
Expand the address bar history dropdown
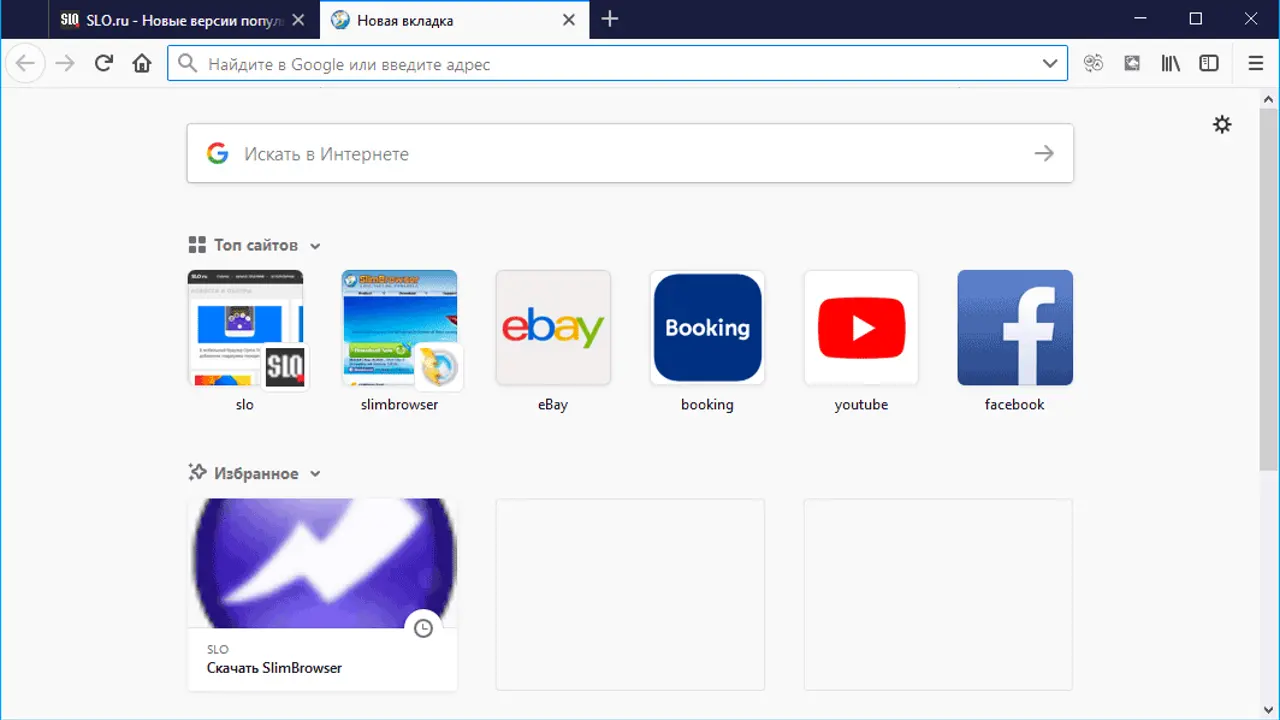point(1050,64)
